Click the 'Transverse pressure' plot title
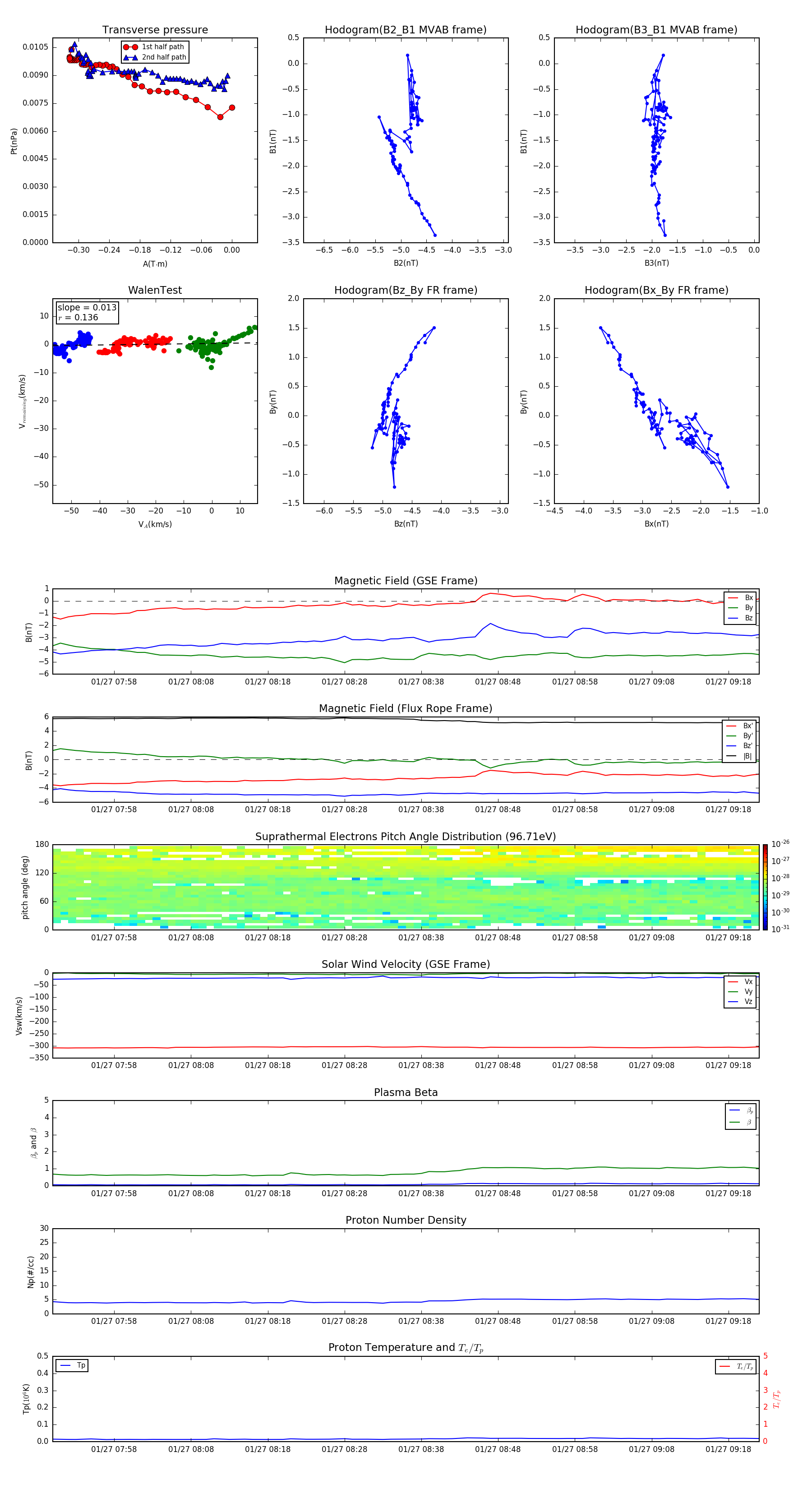This screenshot has height=1489, width=812. click(155, 29)
